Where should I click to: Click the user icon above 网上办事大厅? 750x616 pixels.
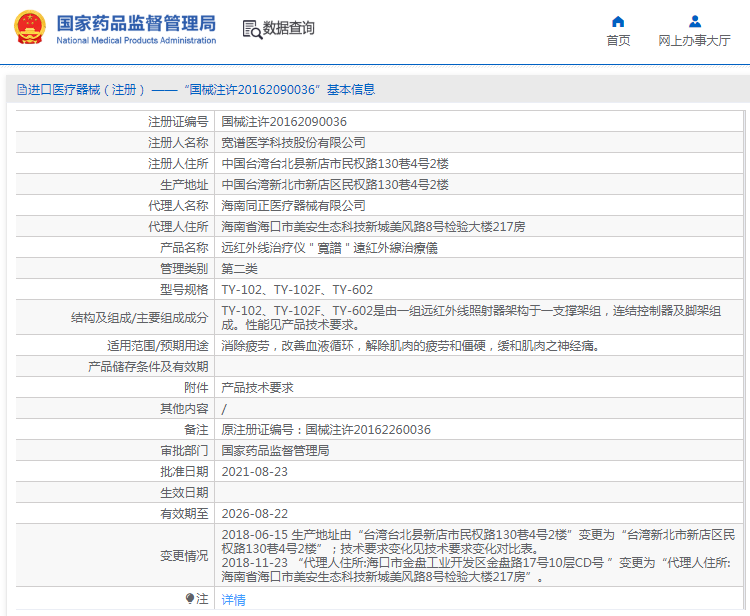[694, 21]
